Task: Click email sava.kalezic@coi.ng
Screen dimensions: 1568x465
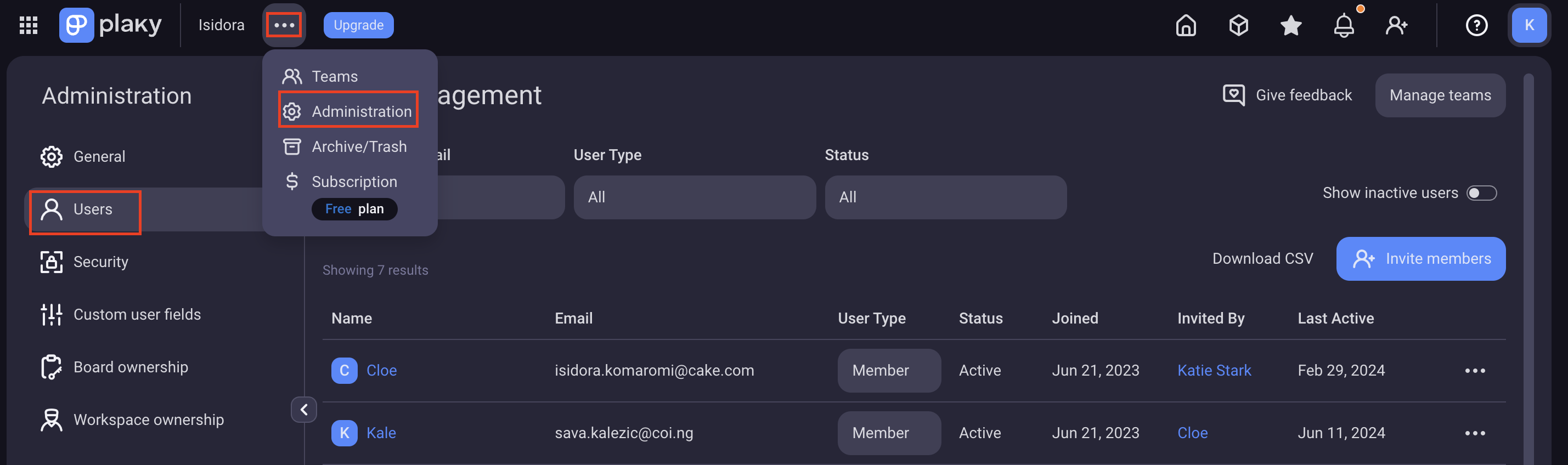Action: coord(623,433)
